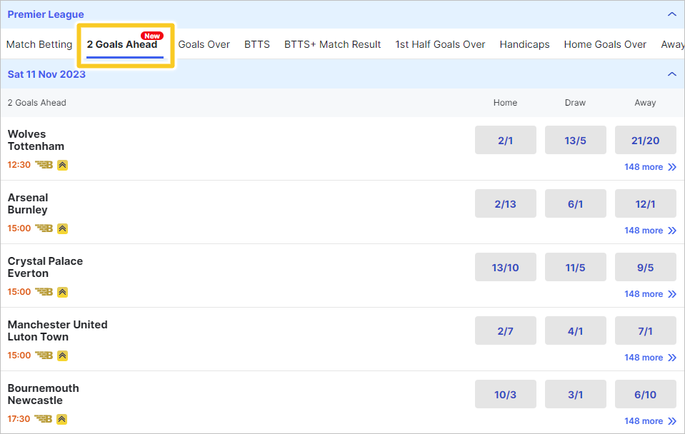The image size is (685, 434).
Task: Click the yellow boost icon under Arsenal Burnley
Action: 62,228
